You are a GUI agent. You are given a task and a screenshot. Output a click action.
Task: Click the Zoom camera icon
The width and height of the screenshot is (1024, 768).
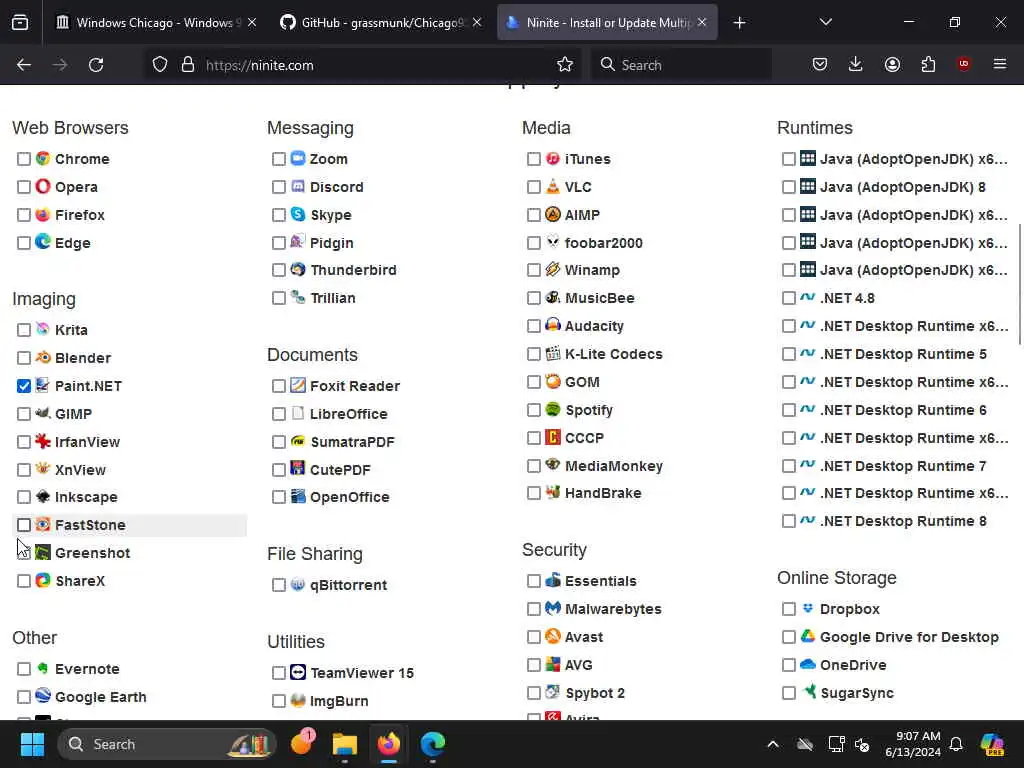pos(298,159)
